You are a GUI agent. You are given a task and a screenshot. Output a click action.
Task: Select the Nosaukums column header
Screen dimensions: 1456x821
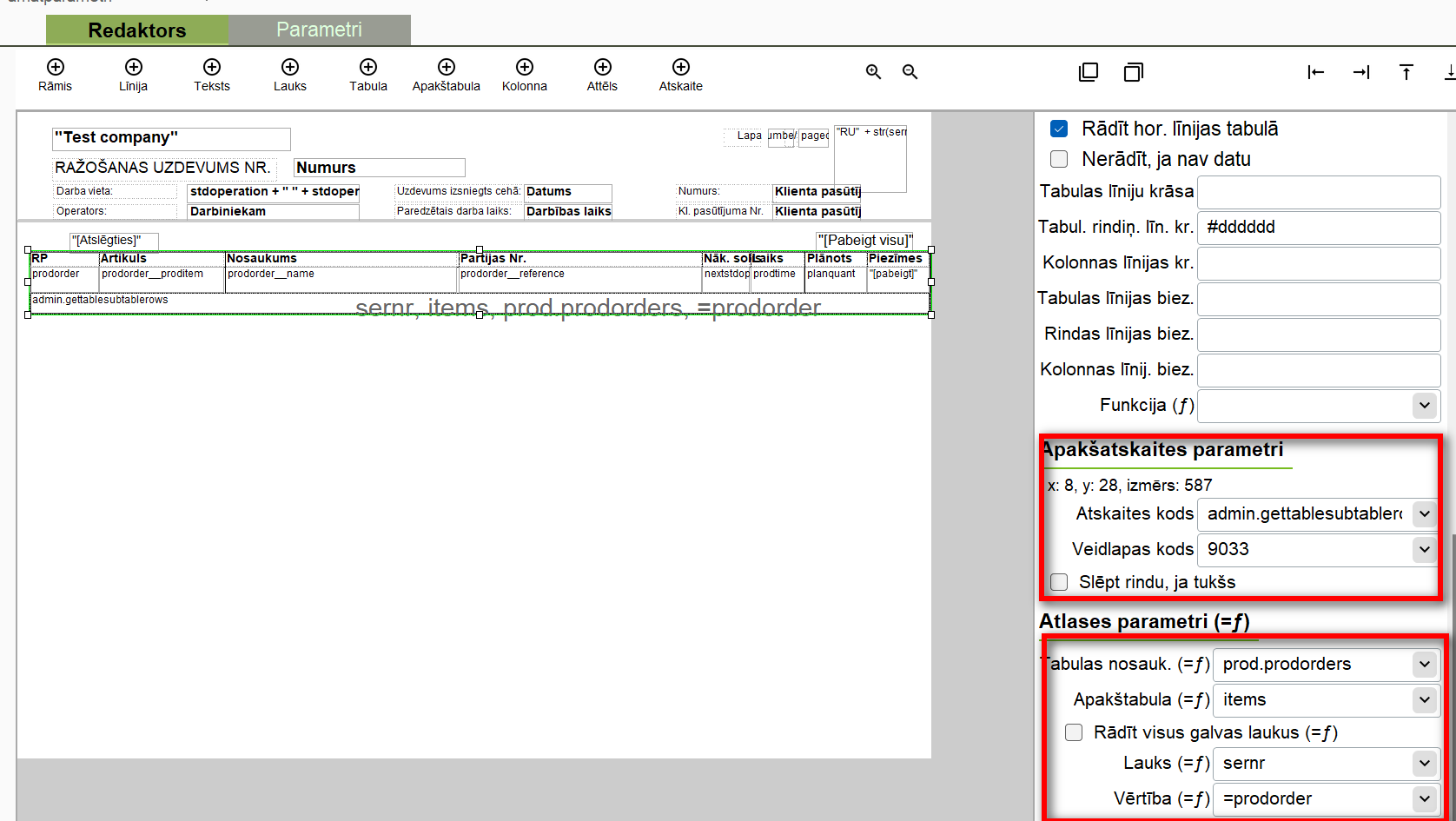[341, 259]
